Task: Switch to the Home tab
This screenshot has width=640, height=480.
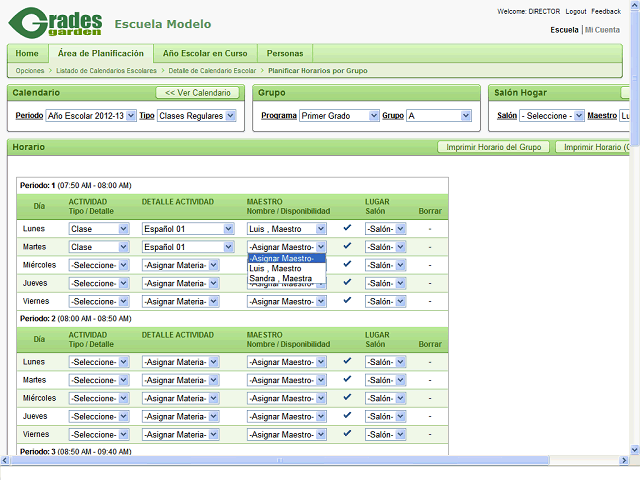Action: tap(27, 53)
